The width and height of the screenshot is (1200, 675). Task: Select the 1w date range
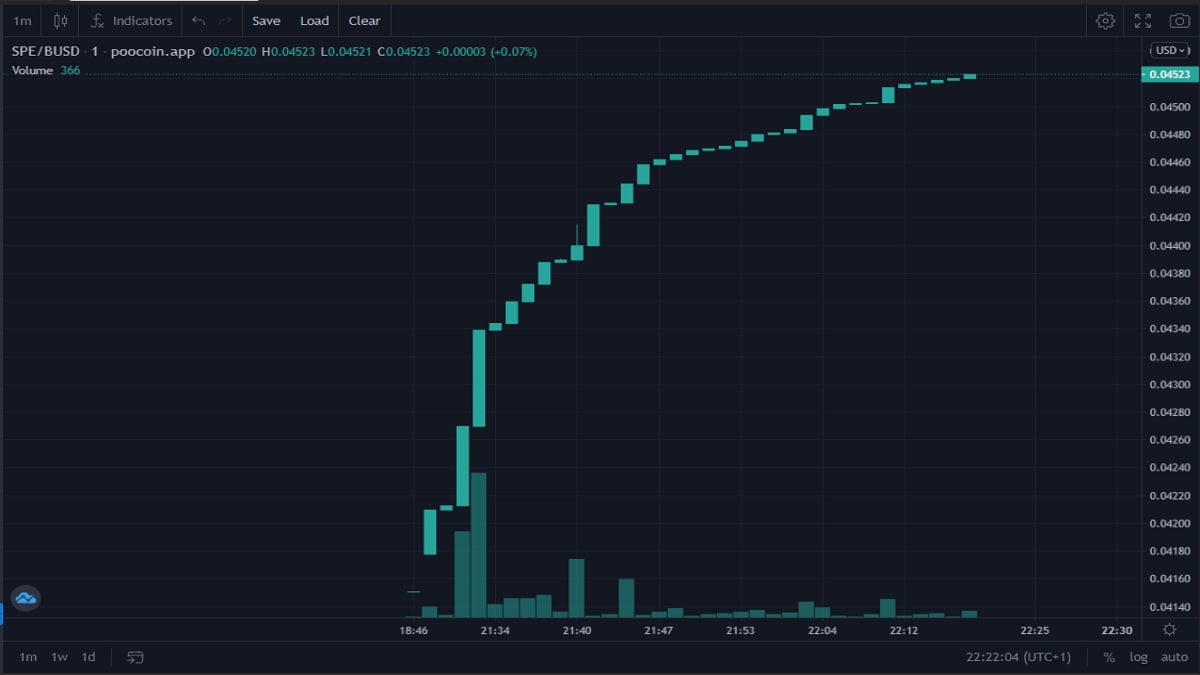click(60, 657)
